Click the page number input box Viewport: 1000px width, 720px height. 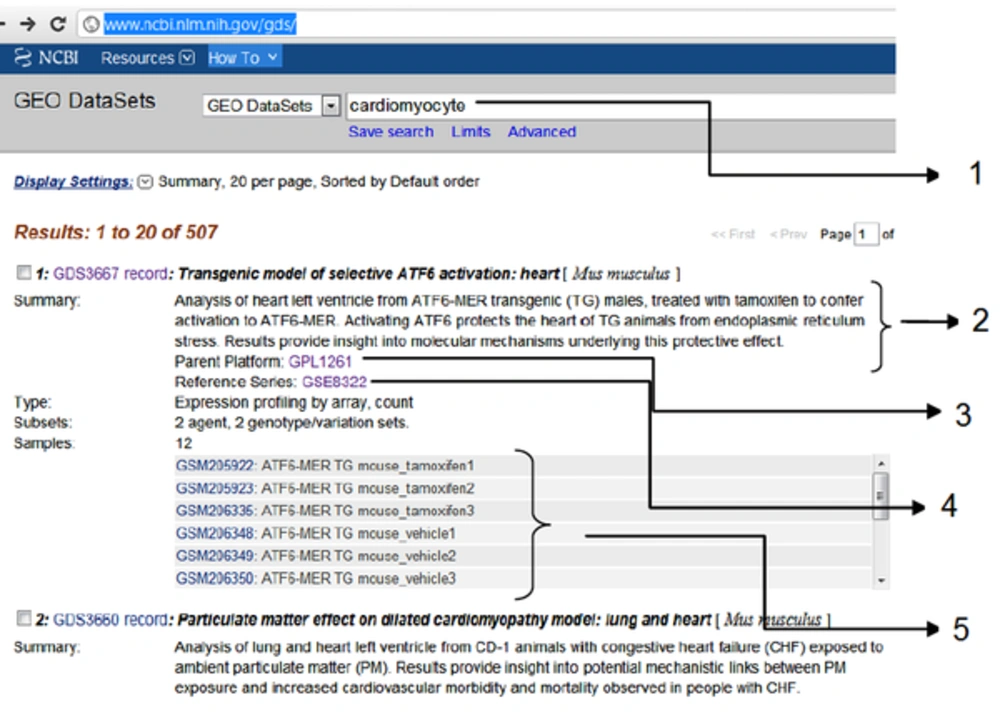pyautogui.click(x=866, y=234)
